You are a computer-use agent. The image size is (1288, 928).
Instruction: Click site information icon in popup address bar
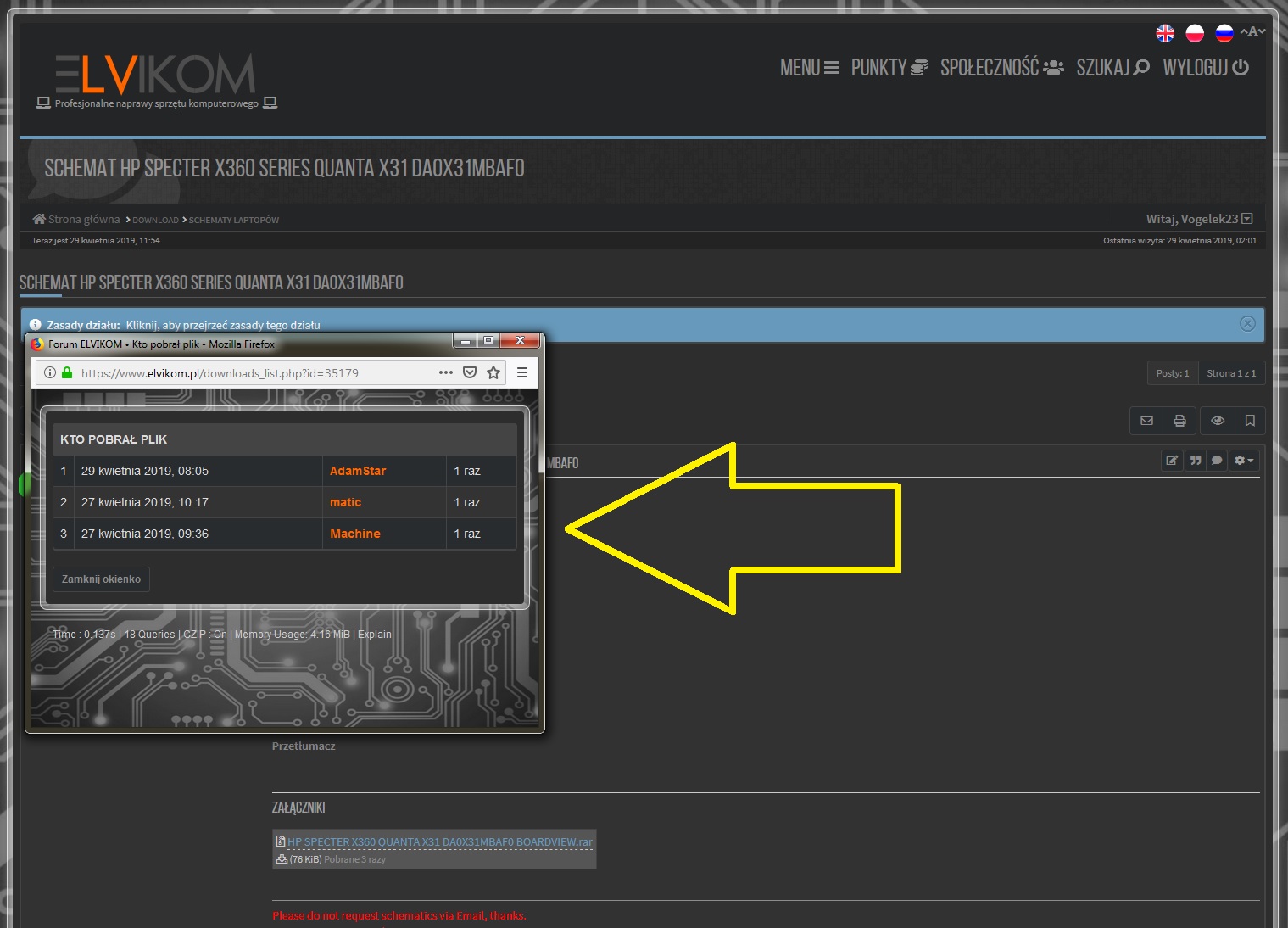[x=50, y=372]
